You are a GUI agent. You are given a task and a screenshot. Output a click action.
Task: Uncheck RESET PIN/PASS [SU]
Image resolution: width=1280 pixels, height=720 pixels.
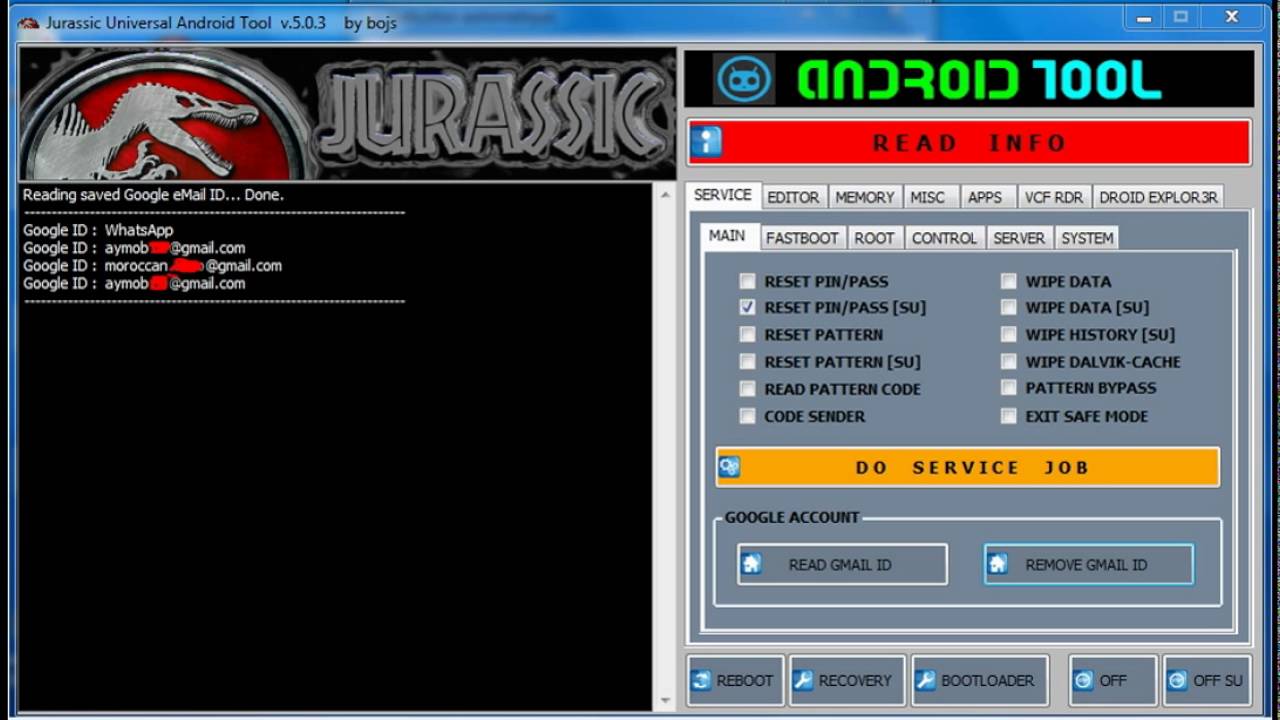coord(747,307)
